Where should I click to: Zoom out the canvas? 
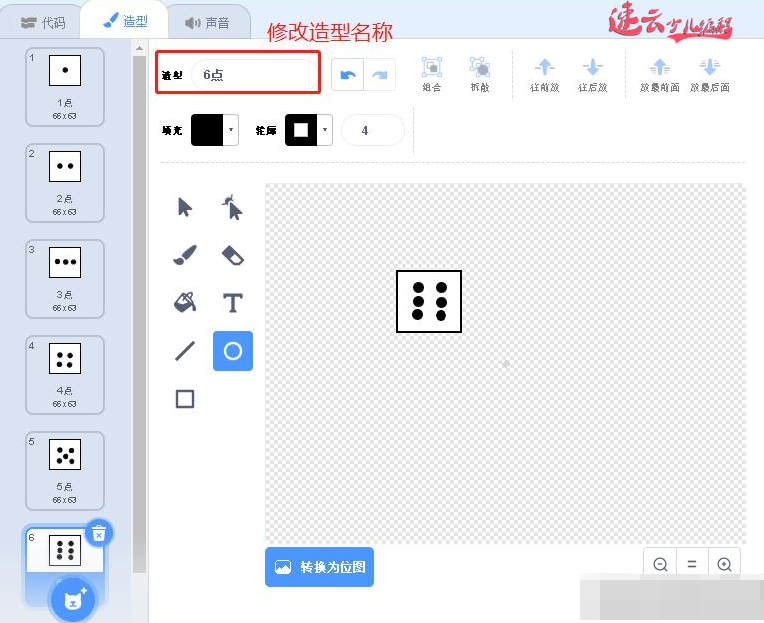[660, 564]
